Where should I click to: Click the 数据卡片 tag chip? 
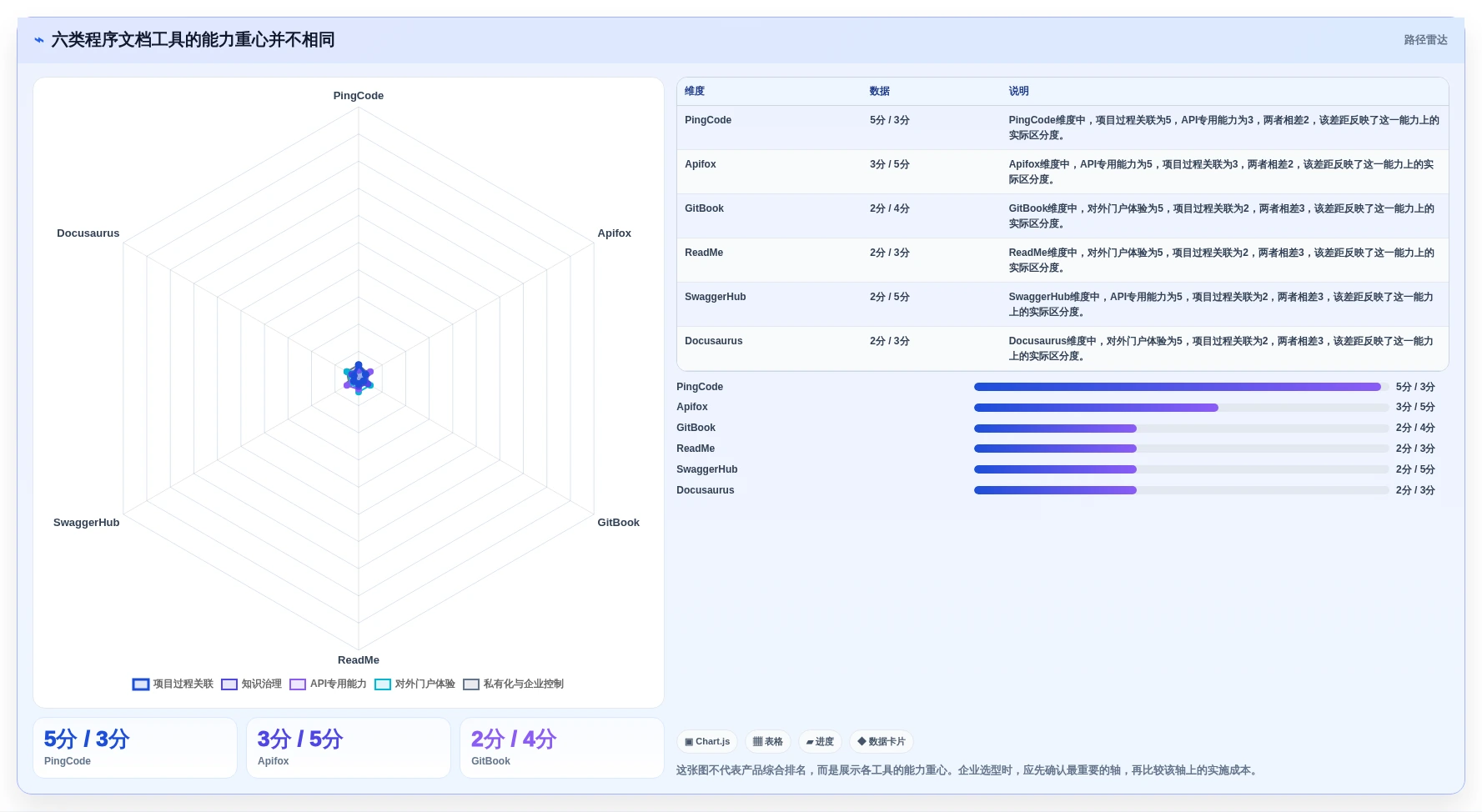(x=881, y=741)
